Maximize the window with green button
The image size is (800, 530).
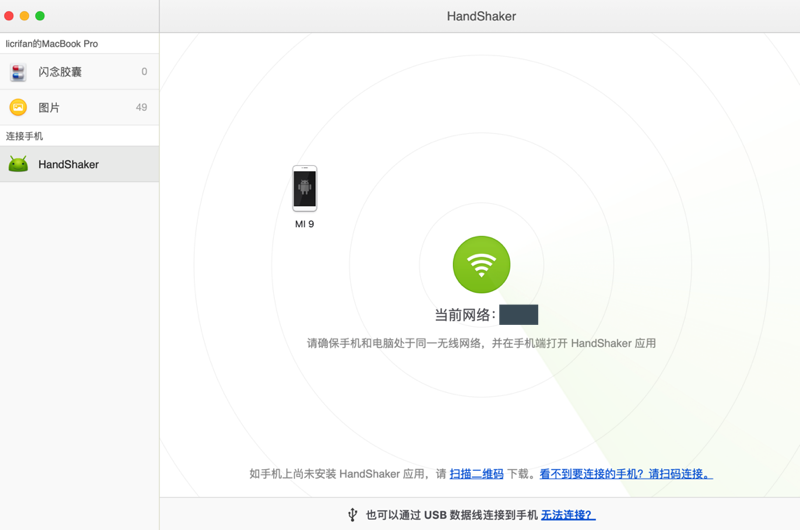(x=40, y=16)
